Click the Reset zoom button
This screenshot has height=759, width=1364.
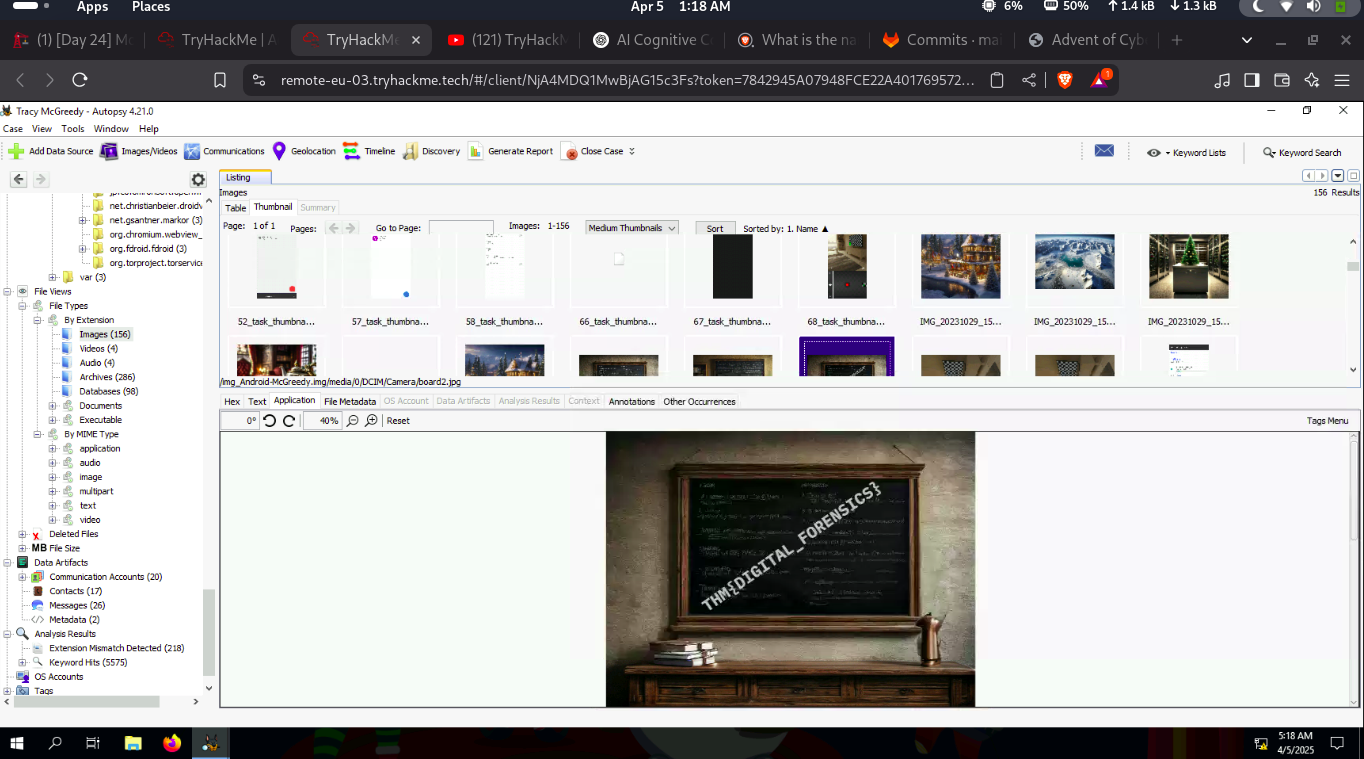(x=398, y=421)
